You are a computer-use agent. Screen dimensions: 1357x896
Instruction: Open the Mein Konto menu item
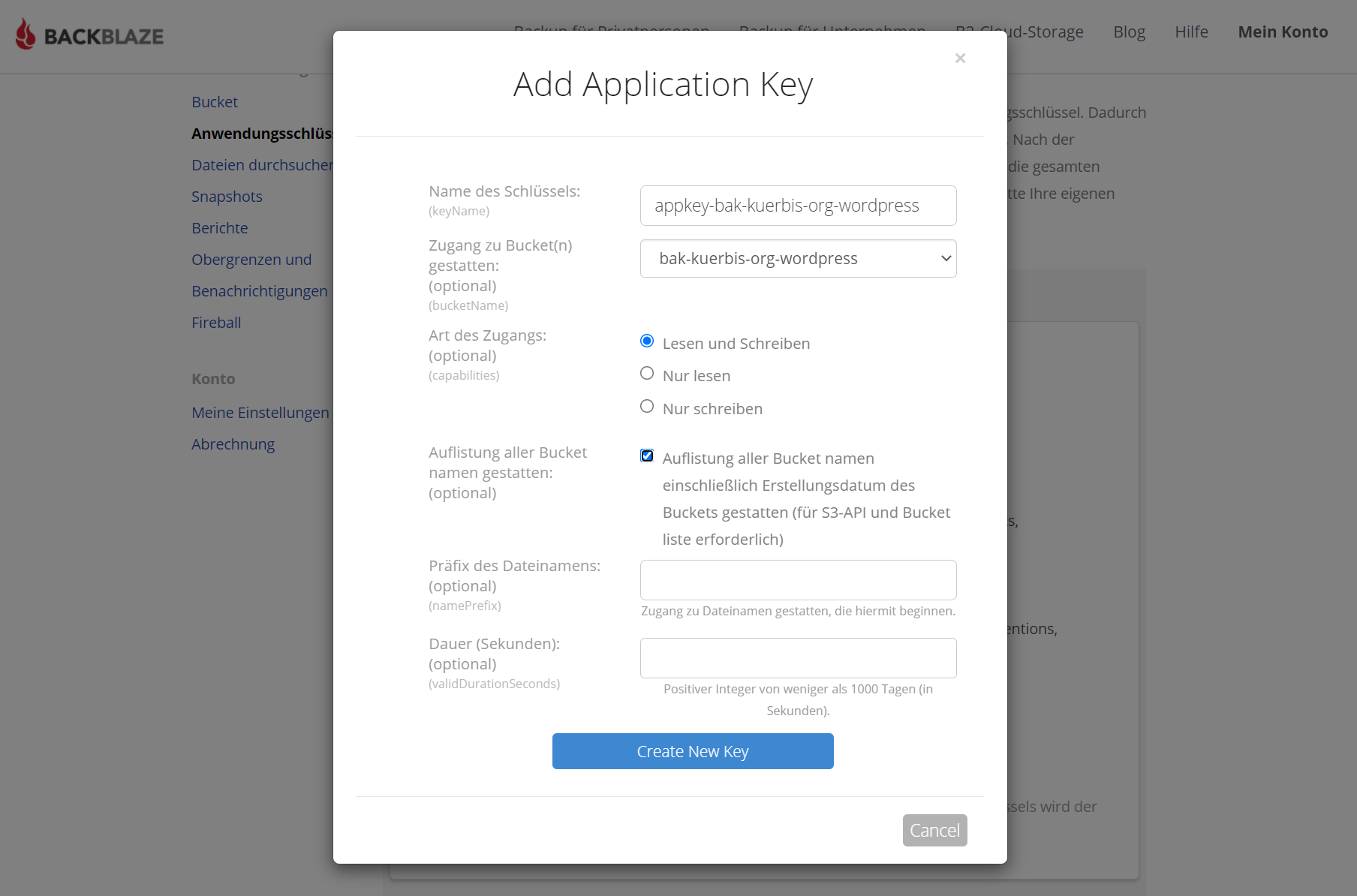point(1283,32)
